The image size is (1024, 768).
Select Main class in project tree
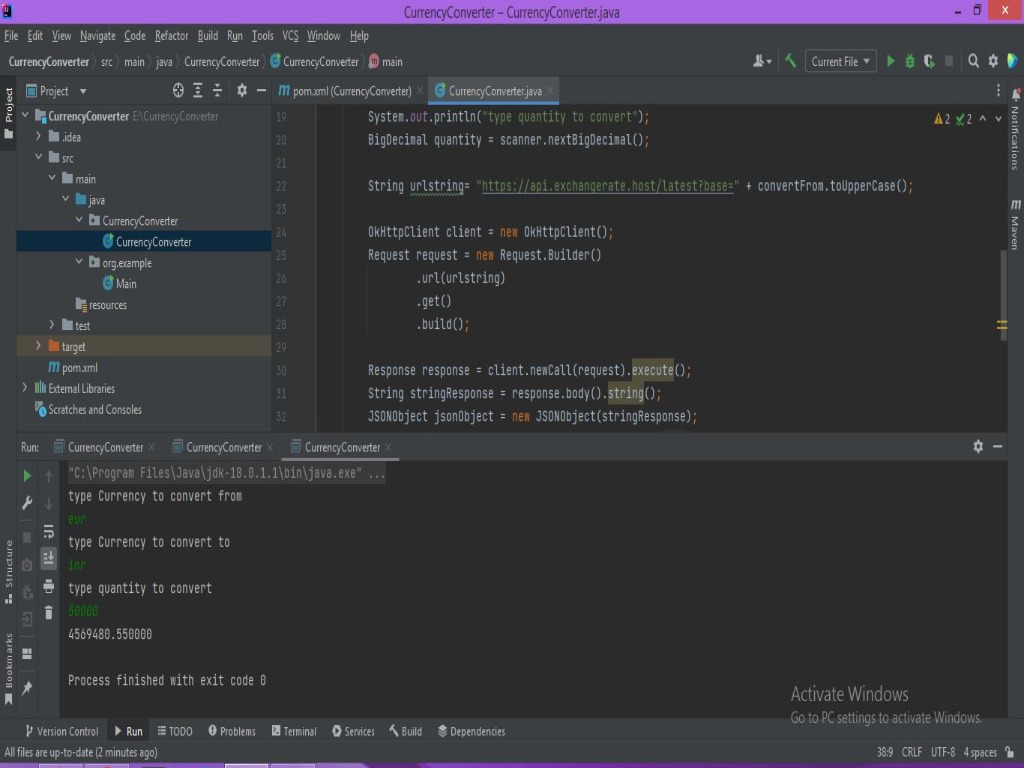coord(120,283)
